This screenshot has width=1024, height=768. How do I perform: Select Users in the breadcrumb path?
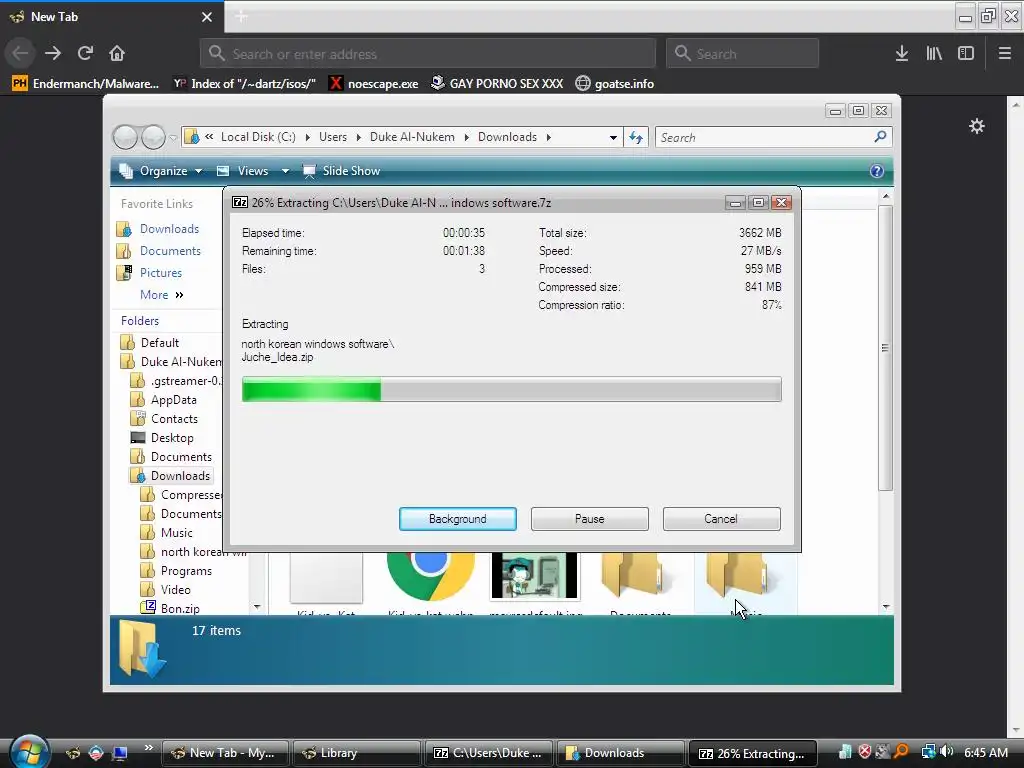pyautogui.click(x=333, y=137)
